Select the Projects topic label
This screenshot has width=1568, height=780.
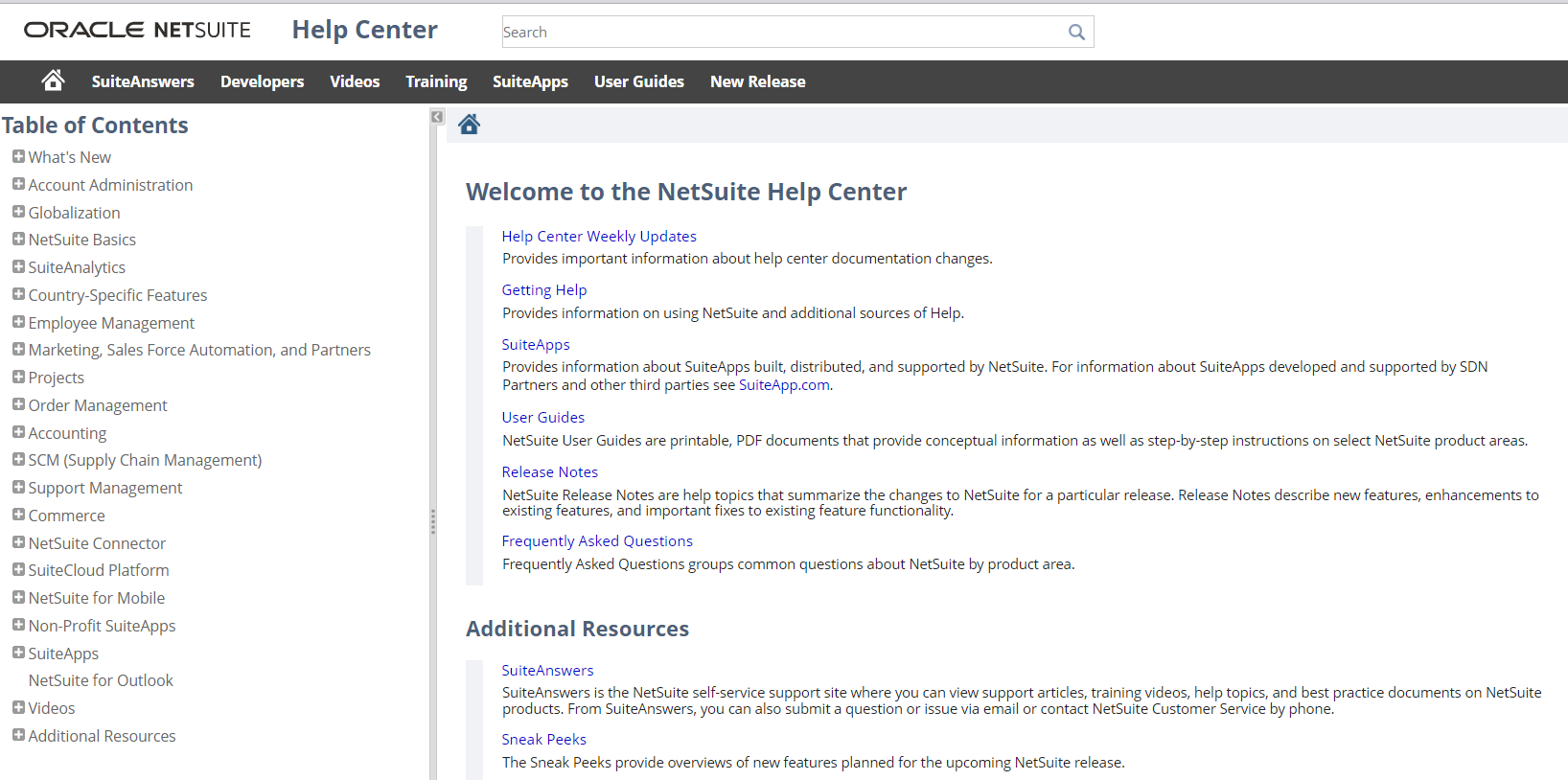(56, 378)
